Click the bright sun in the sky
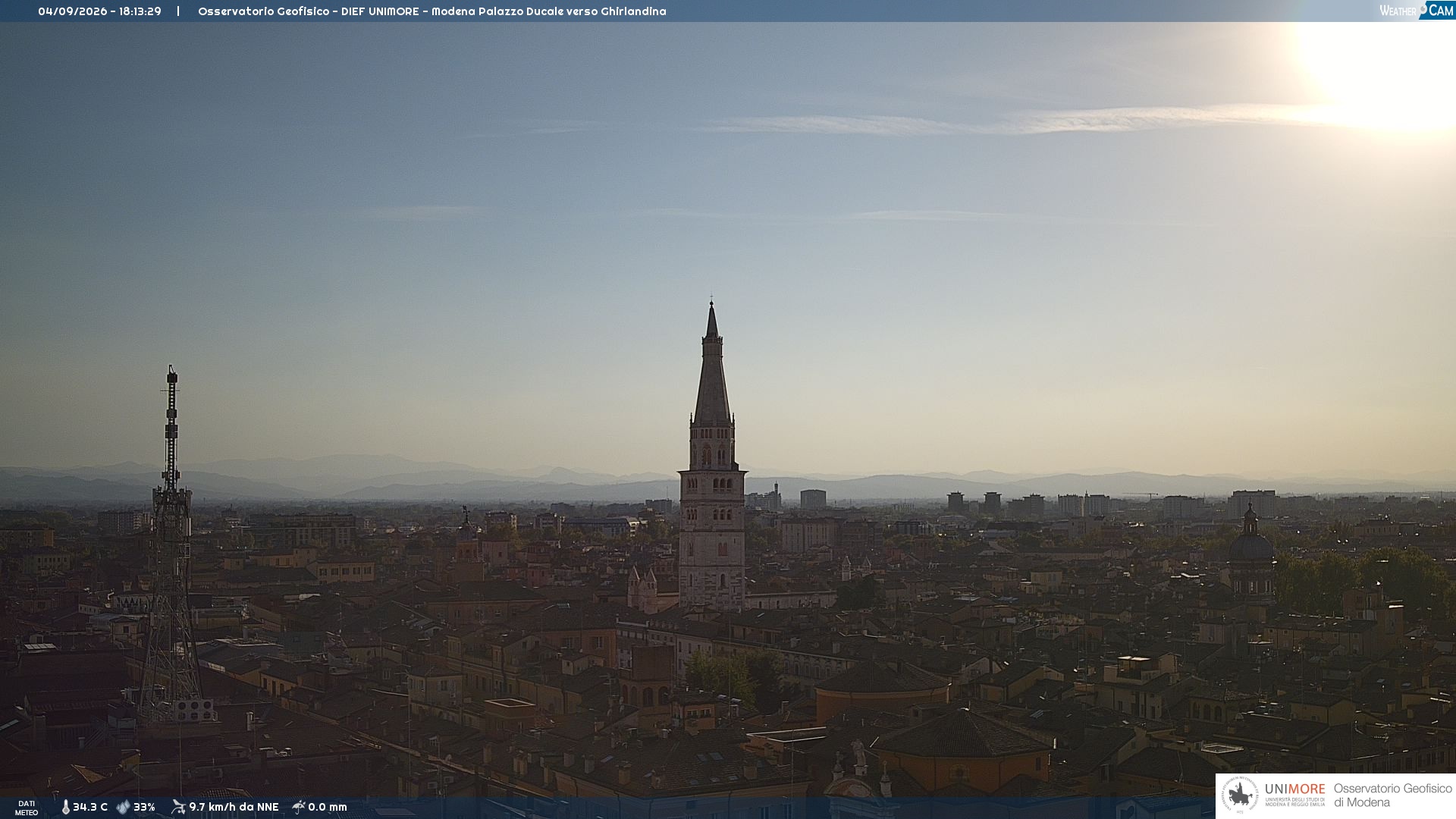The width and height of the screenshot is (1456, 819). 1388,68
